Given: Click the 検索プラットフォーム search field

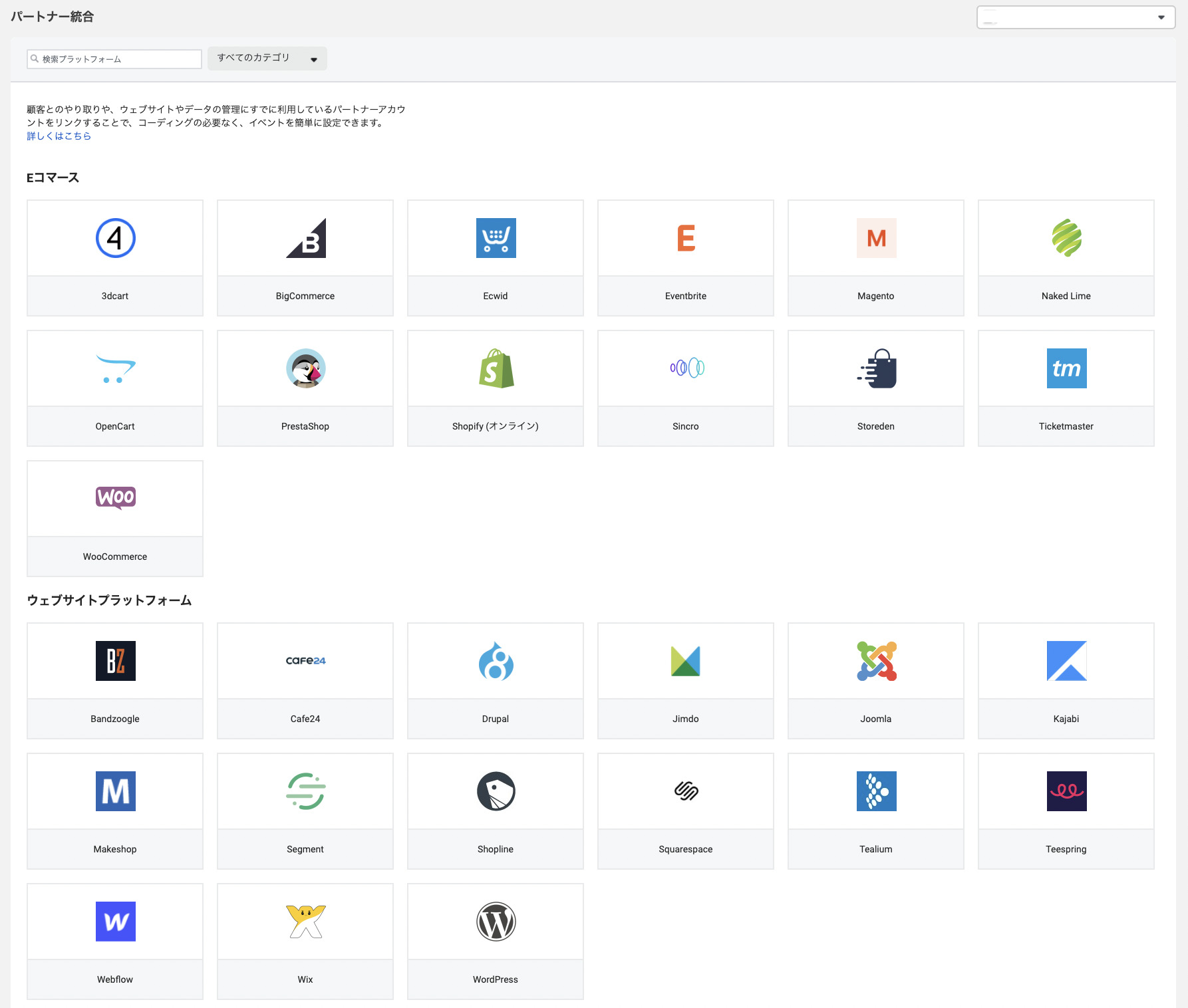Looking at the screenshot, I should [114, 59].
